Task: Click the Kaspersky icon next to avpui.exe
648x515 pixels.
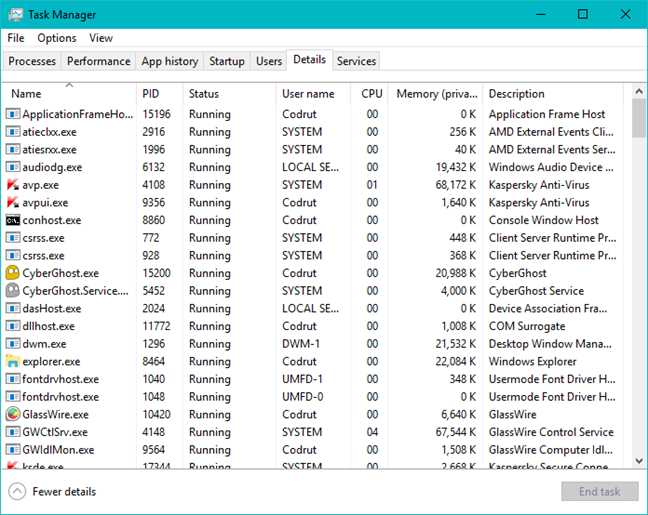Action: click(13, 202)
